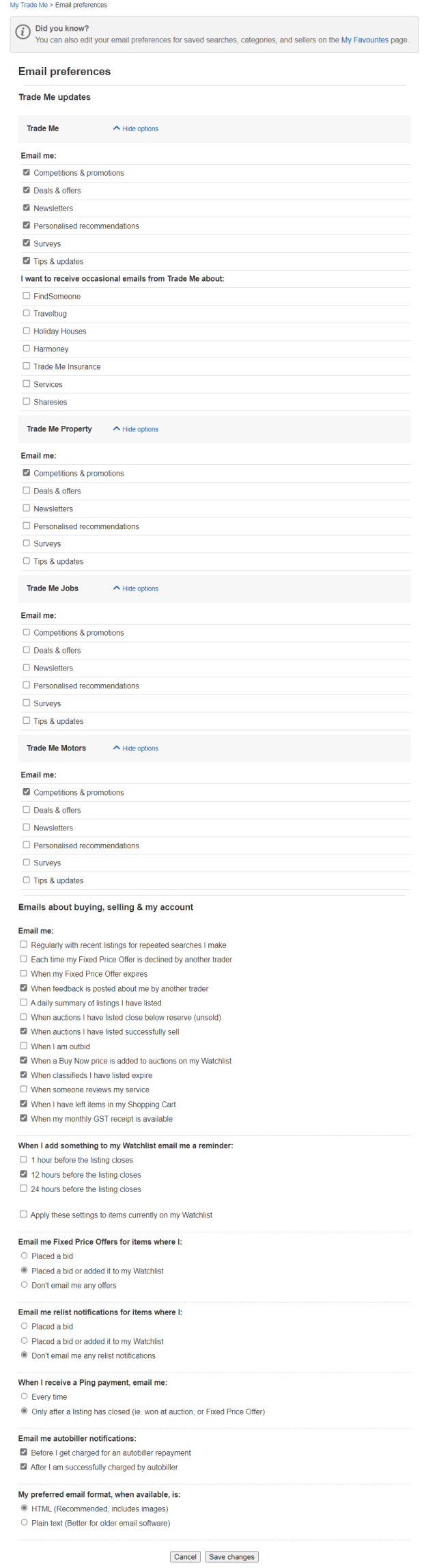Enable Travelbug occasional emails
The height and width of the screenshot is (1568, 424).
coord(27,314)
